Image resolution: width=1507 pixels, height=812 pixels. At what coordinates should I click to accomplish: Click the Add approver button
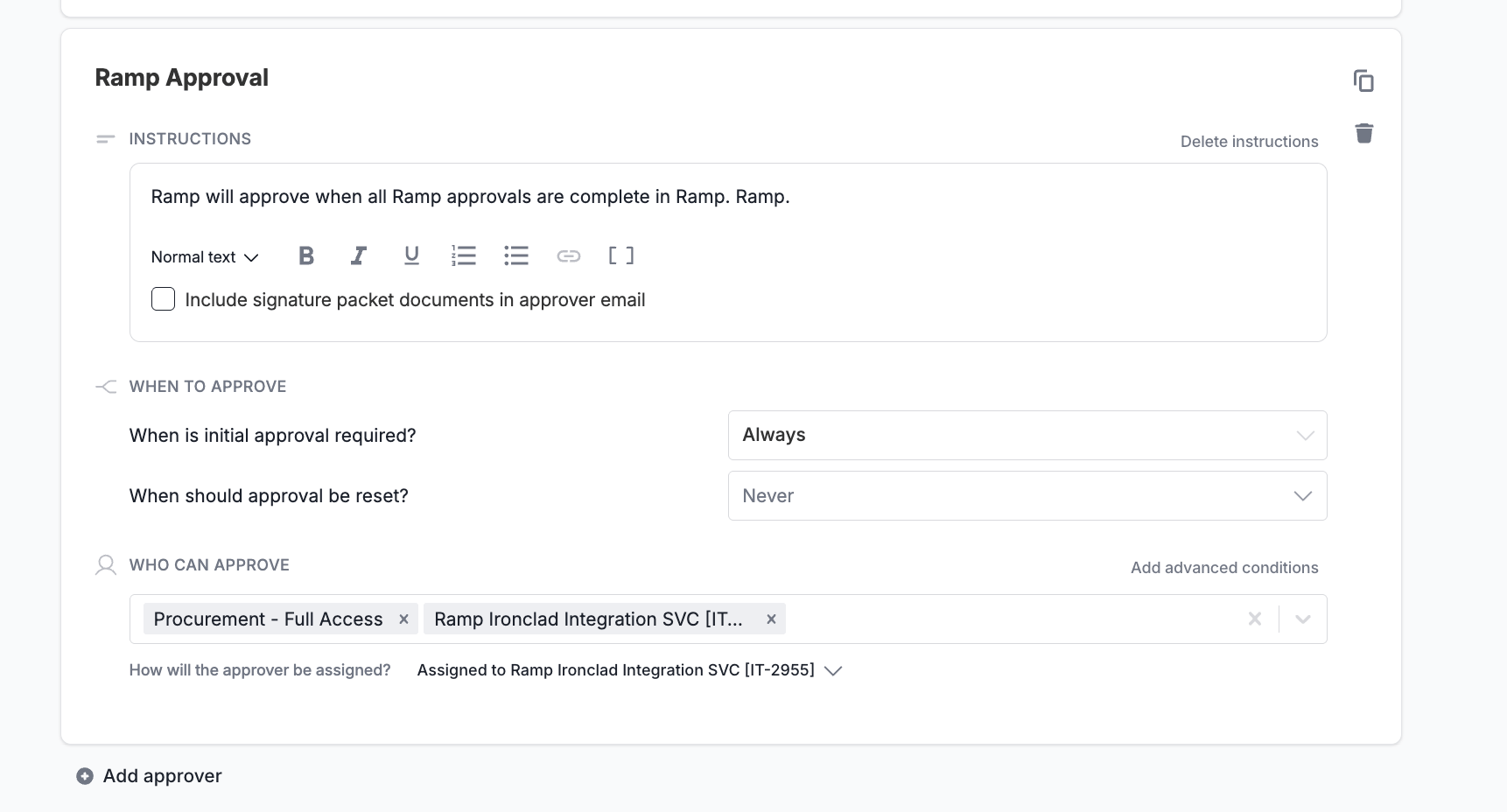pos(149,776)
